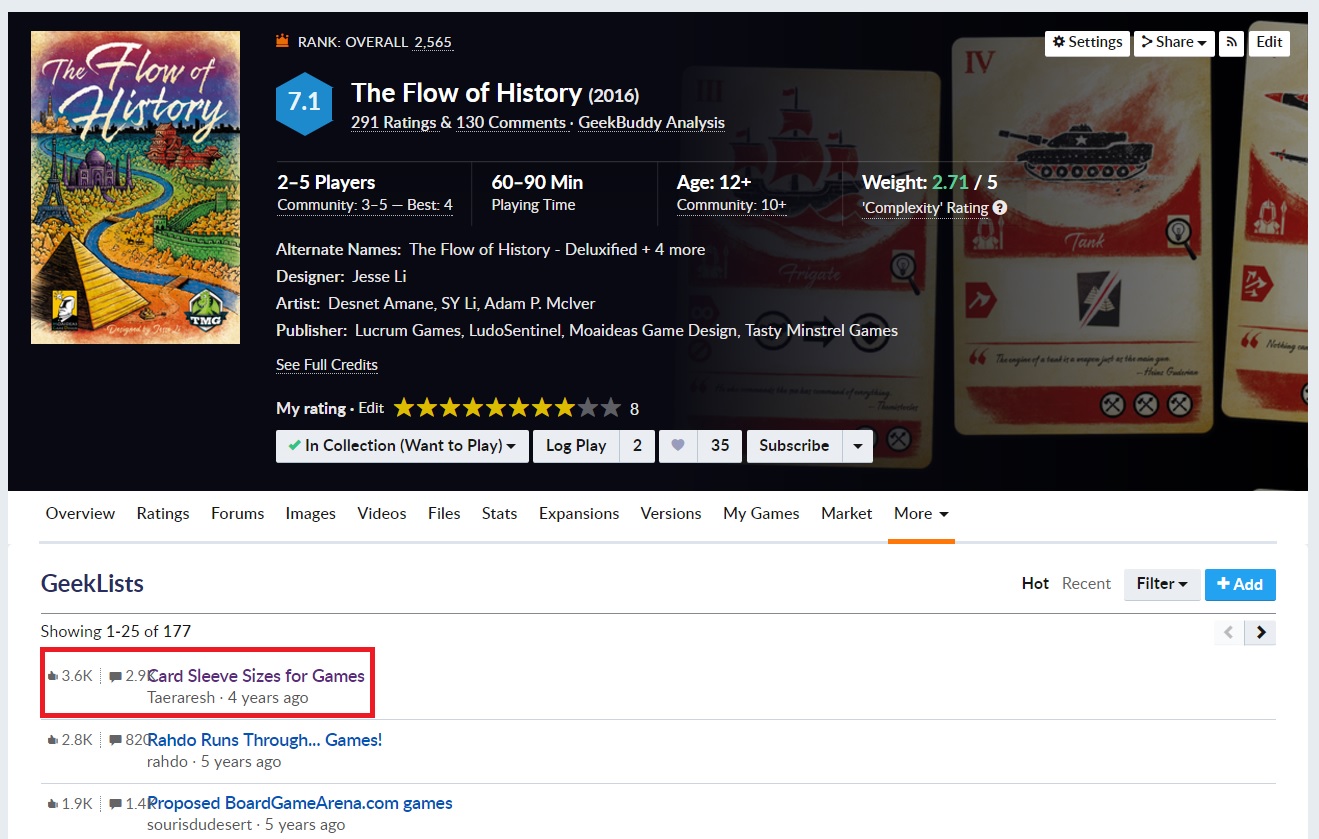Click the Complexity Rating help question mark

(x=1000, y=209)
